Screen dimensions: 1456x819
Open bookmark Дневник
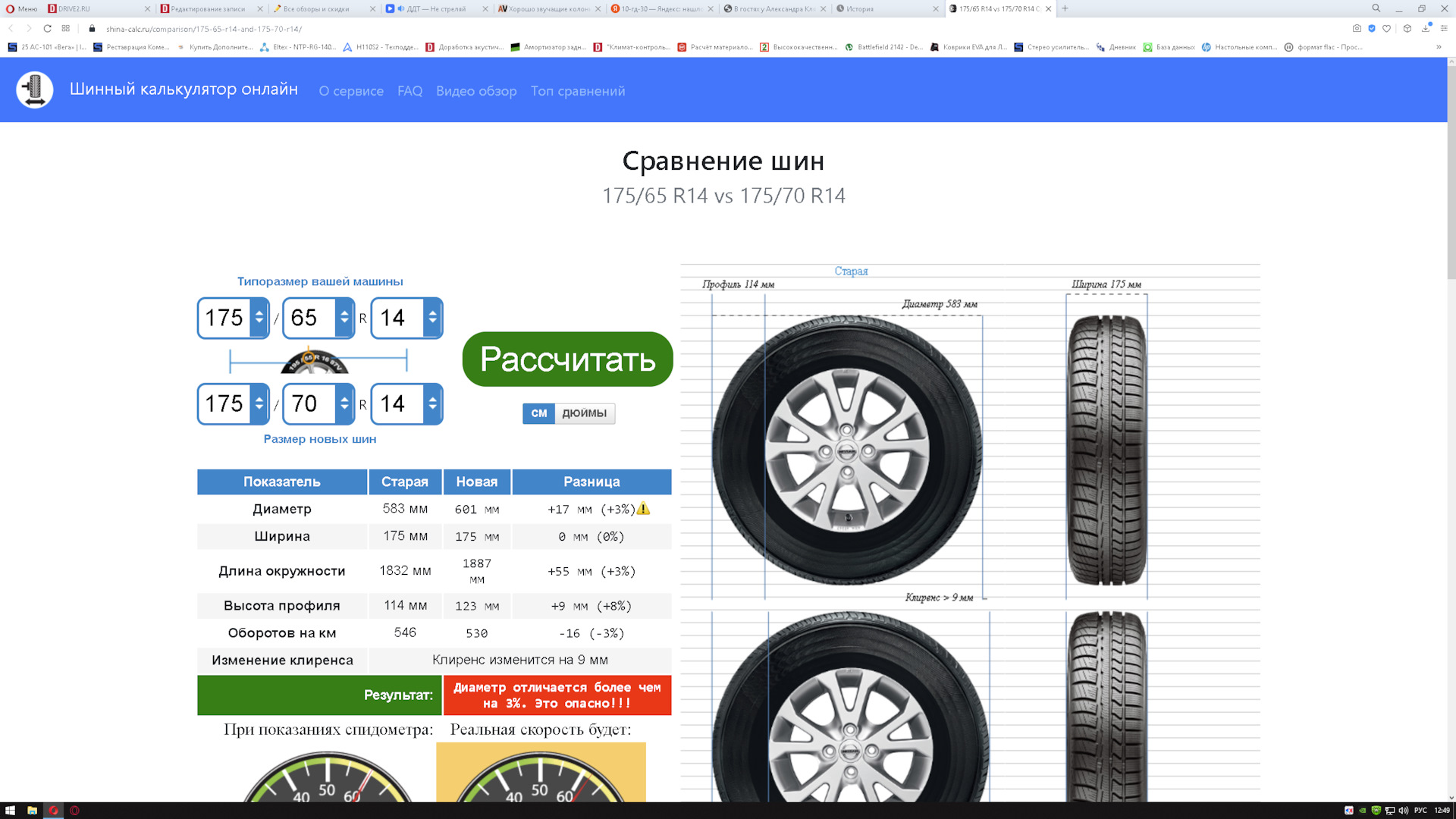[1116, 47]
